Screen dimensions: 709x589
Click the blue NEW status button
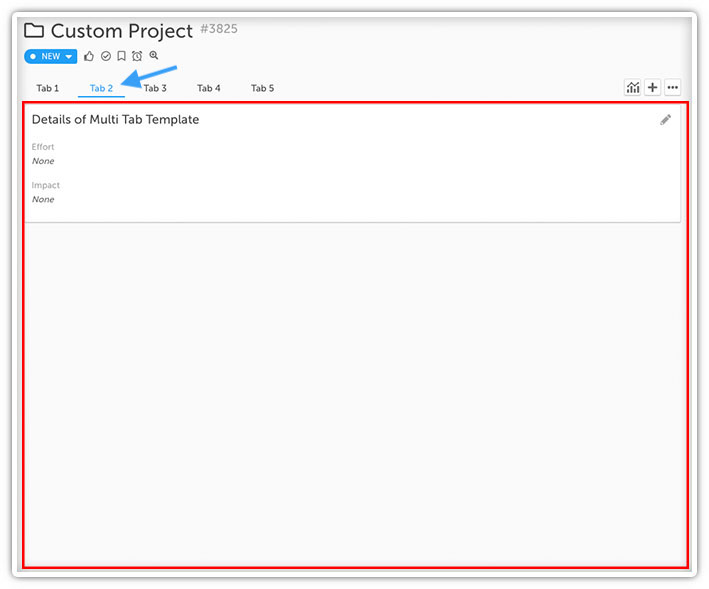click(51, 57)
